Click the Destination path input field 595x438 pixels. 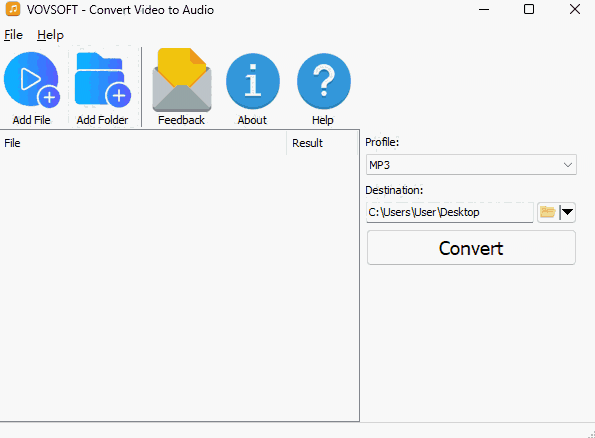click(450, 212)
